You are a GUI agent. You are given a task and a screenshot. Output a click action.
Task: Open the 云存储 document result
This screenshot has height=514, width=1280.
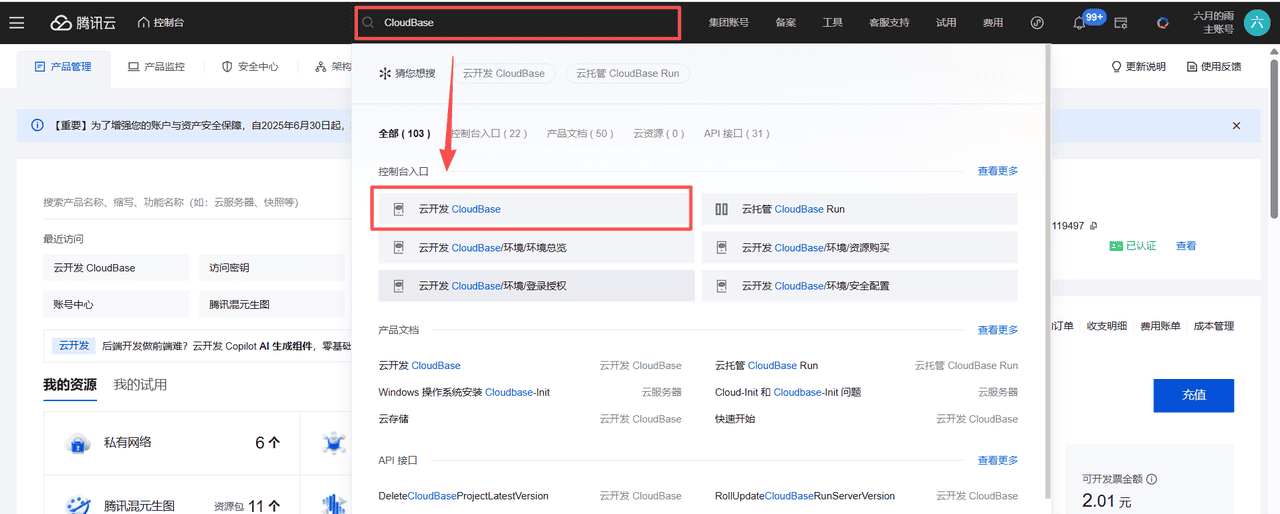click(x=395, y=419)
